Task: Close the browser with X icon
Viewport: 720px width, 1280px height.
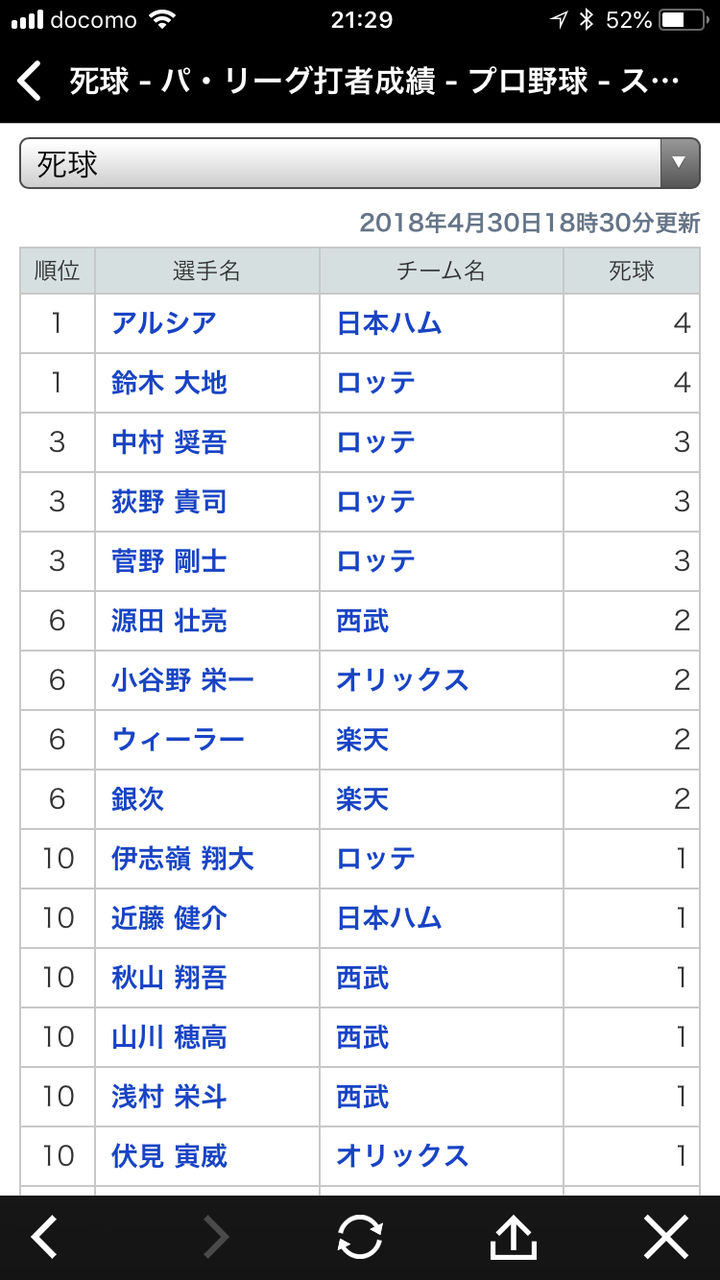Action: point(666,1238)
